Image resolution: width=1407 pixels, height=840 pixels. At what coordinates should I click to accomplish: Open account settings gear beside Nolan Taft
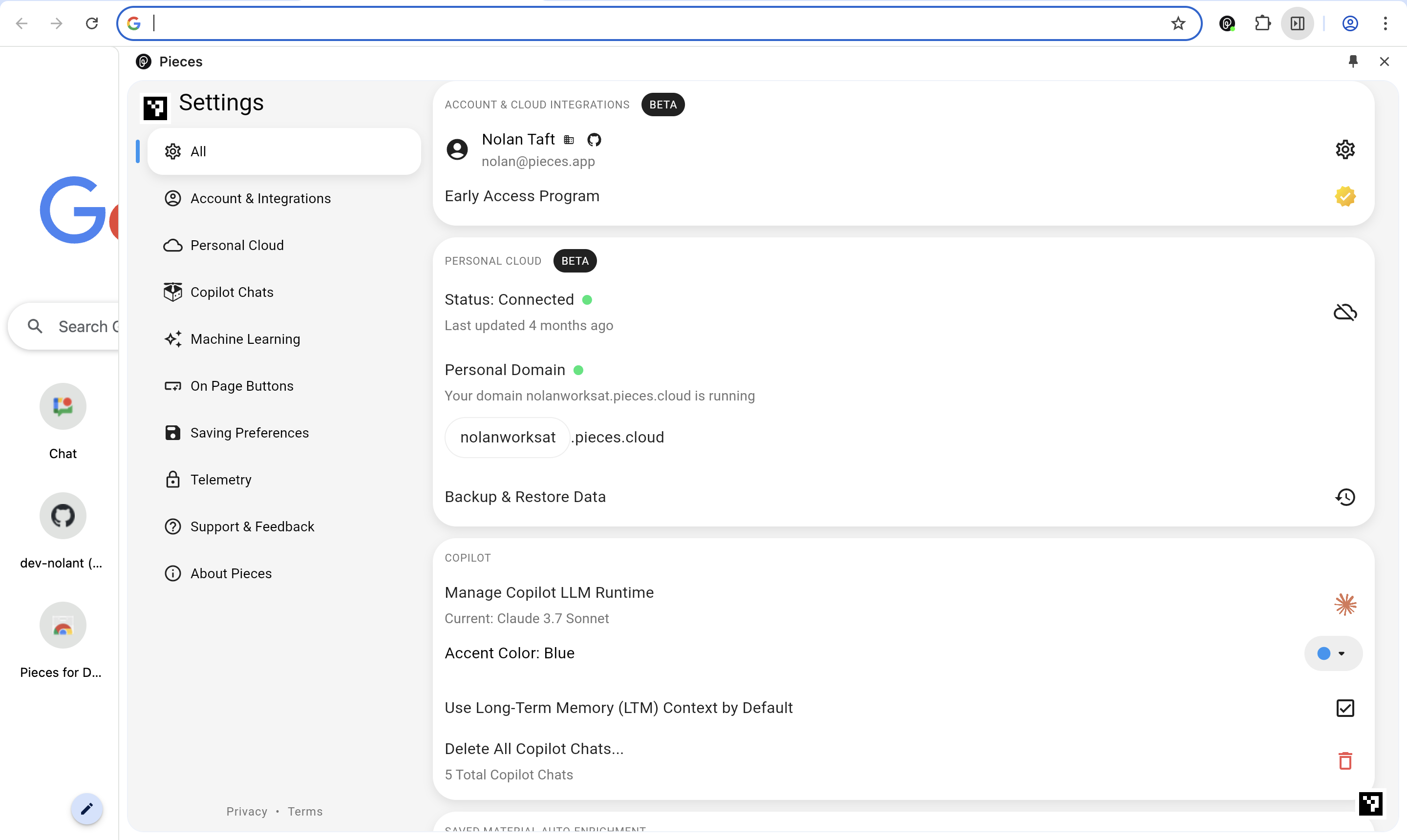pyautogui.click(x=1345, y=149)
